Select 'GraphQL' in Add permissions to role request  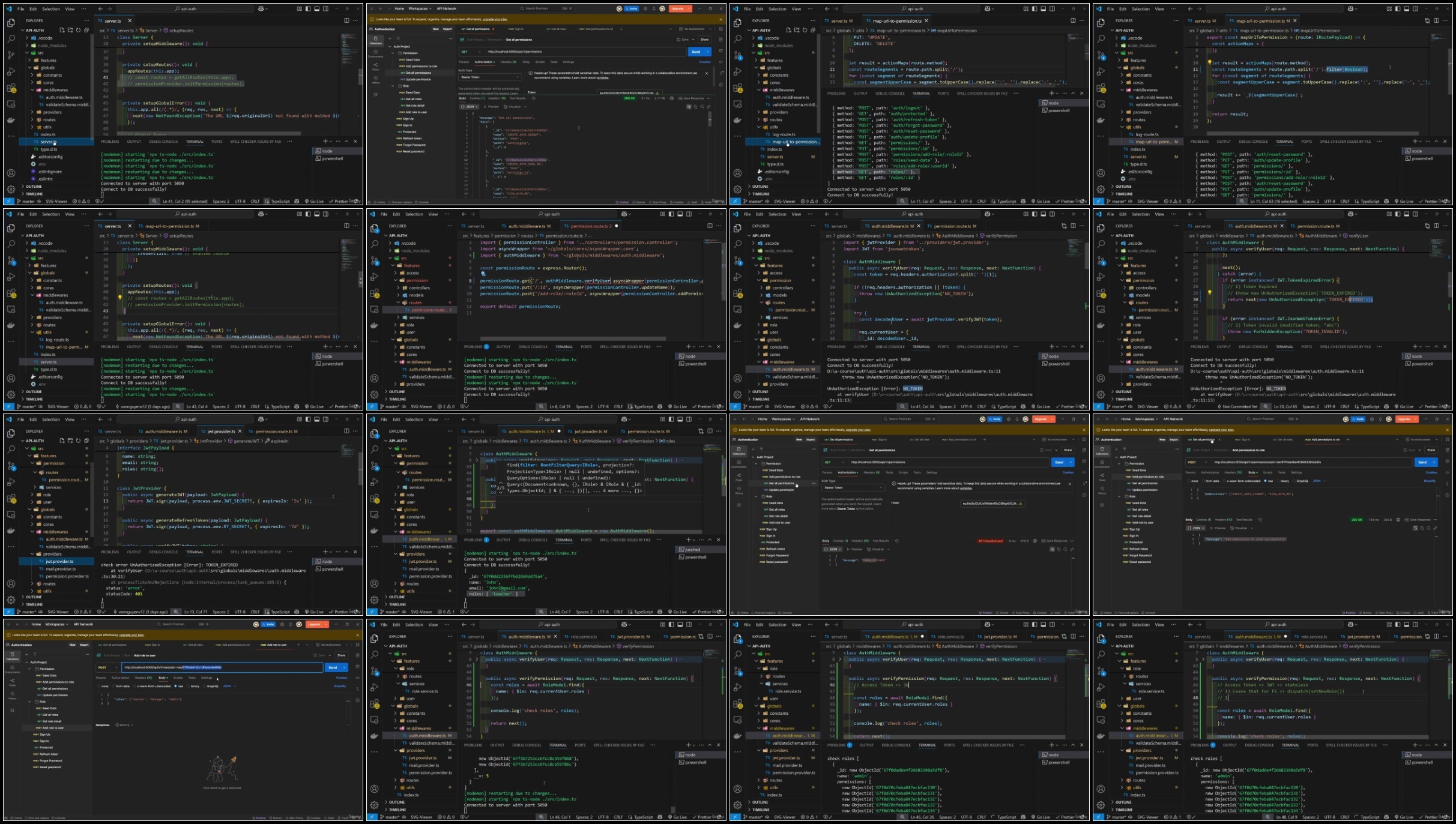pyautogui.click(x=1301, y=481)
